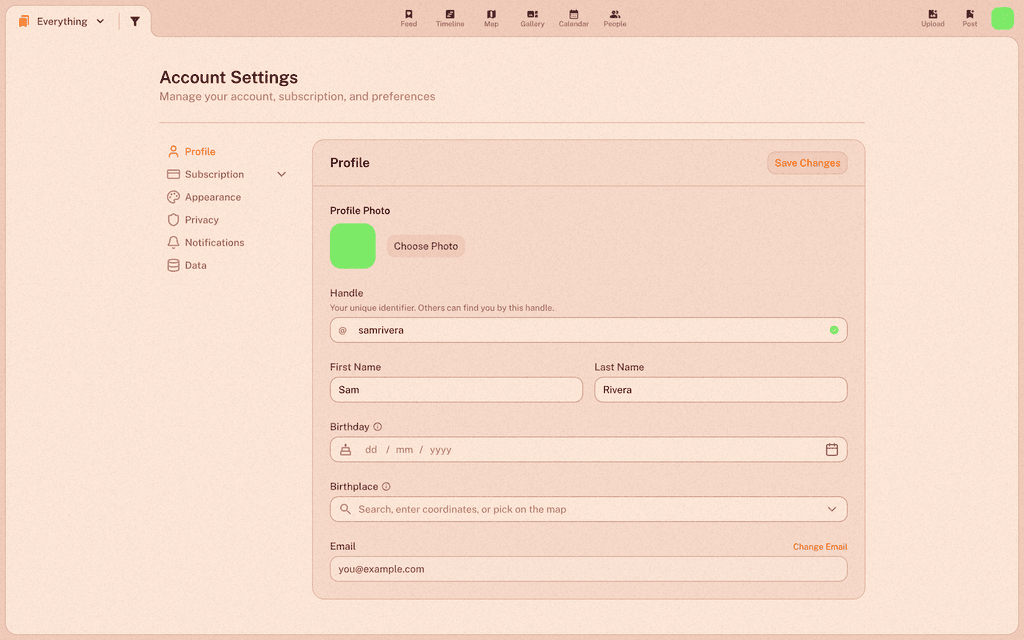This screenshot has height=640, width=1024.
Task: Expand the Subscription section chevron
Action: [x=281, y=174]
